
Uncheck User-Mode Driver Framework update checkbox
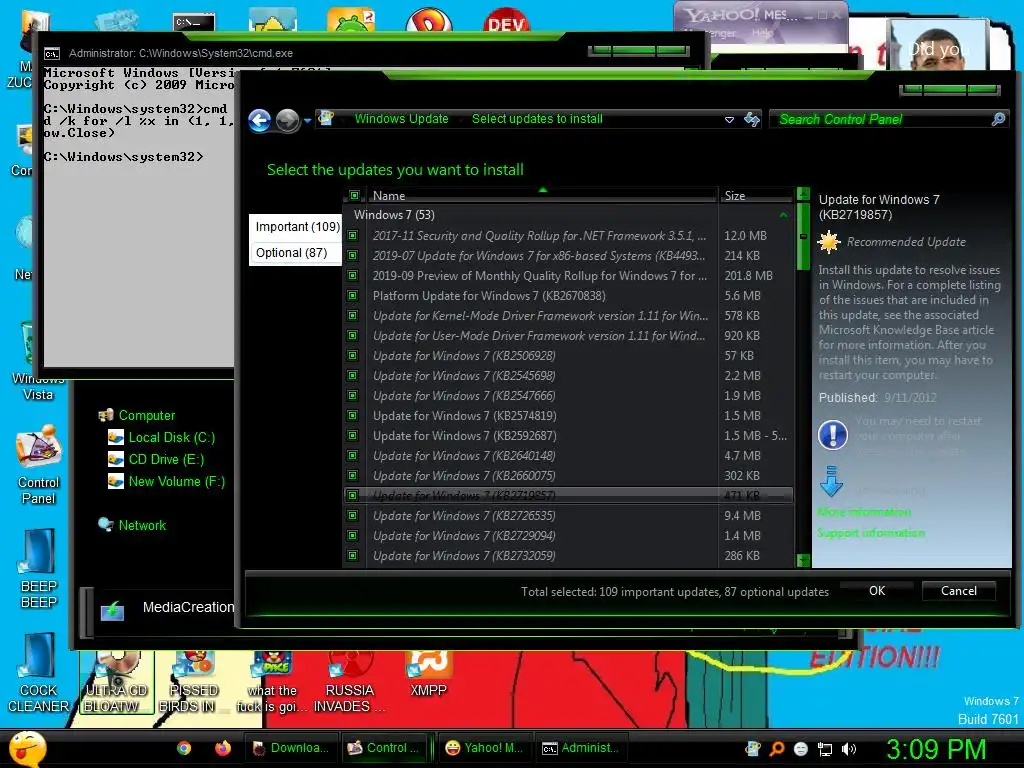(x=353, y=336)
